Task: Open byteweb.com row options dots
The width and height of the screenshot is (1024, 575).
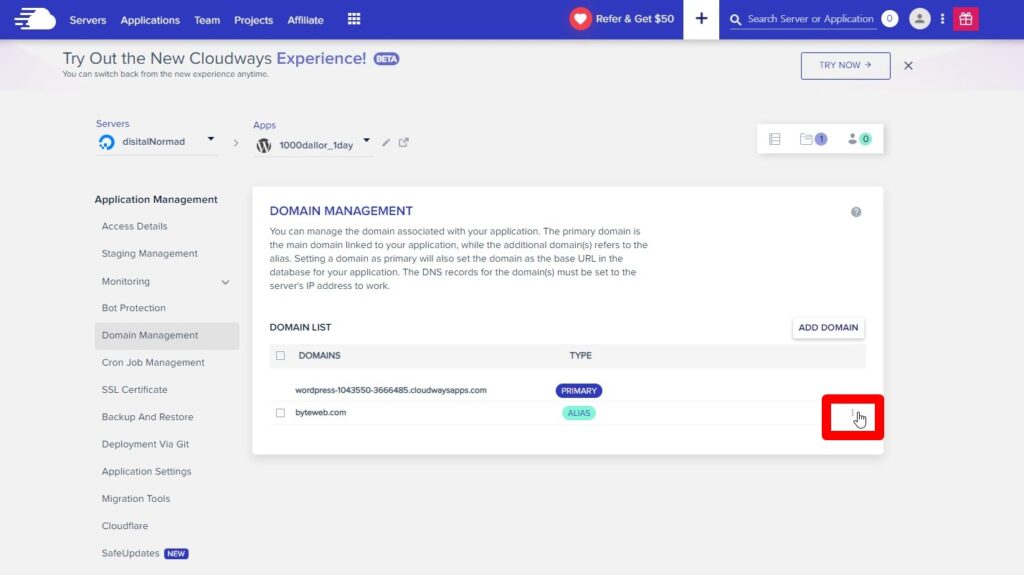Action: point(853,414)
